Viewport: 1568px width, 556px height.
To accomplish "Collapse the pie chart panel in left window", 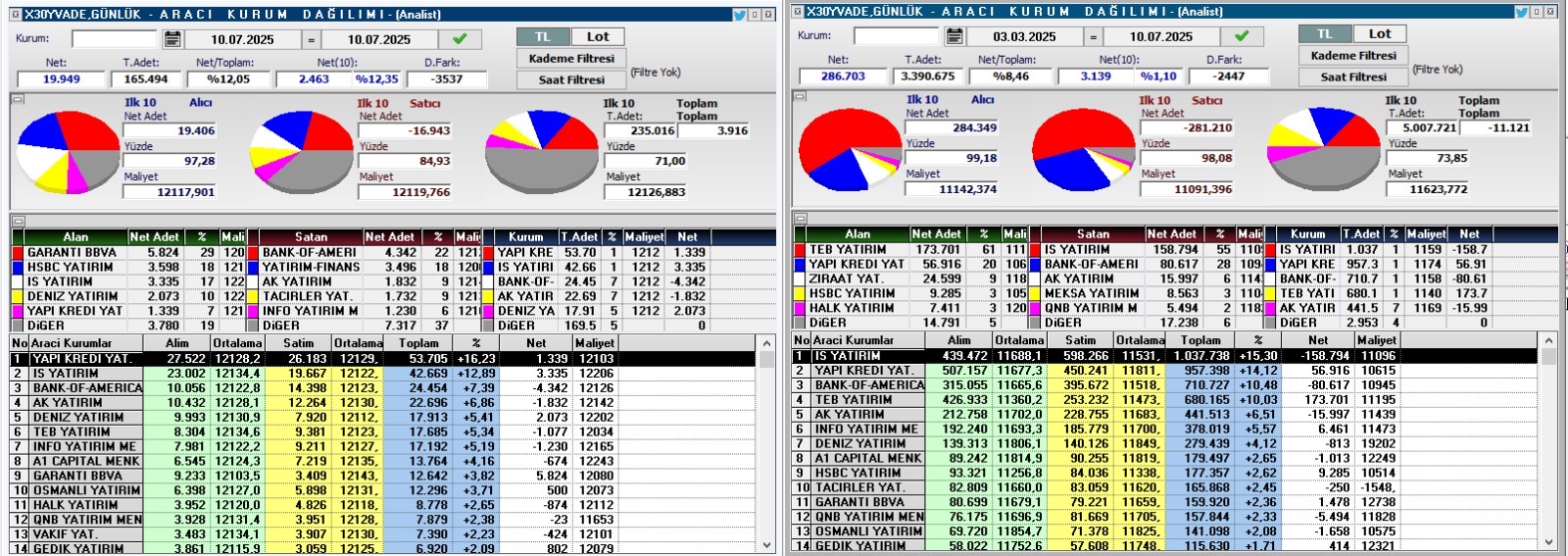I will pyautogui.click(x=17, y=98).
